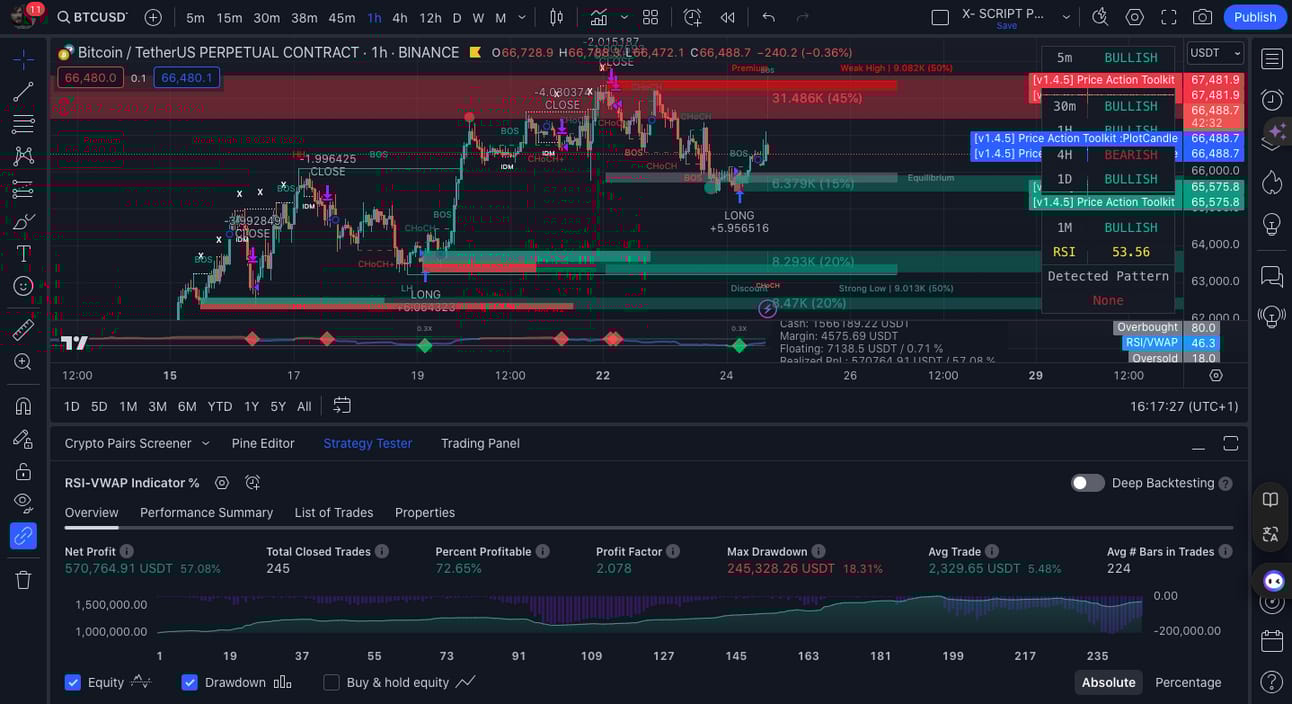Select the ruler measure tool
Viewport: 1292px width, 704px height.
coord(23,329)
